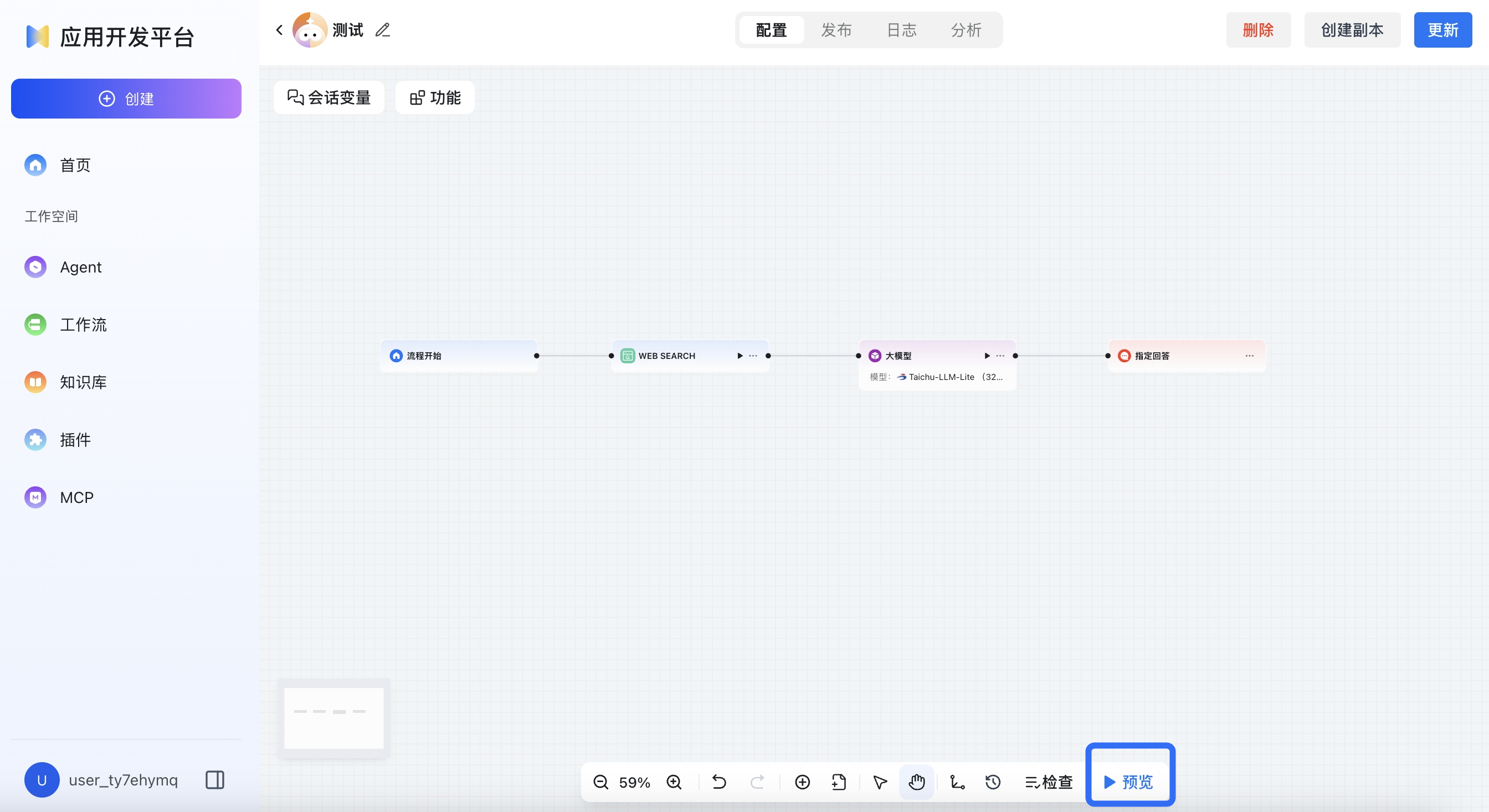Click the version history clock icon
1489x812 pixels.
(x=993, y=782)
